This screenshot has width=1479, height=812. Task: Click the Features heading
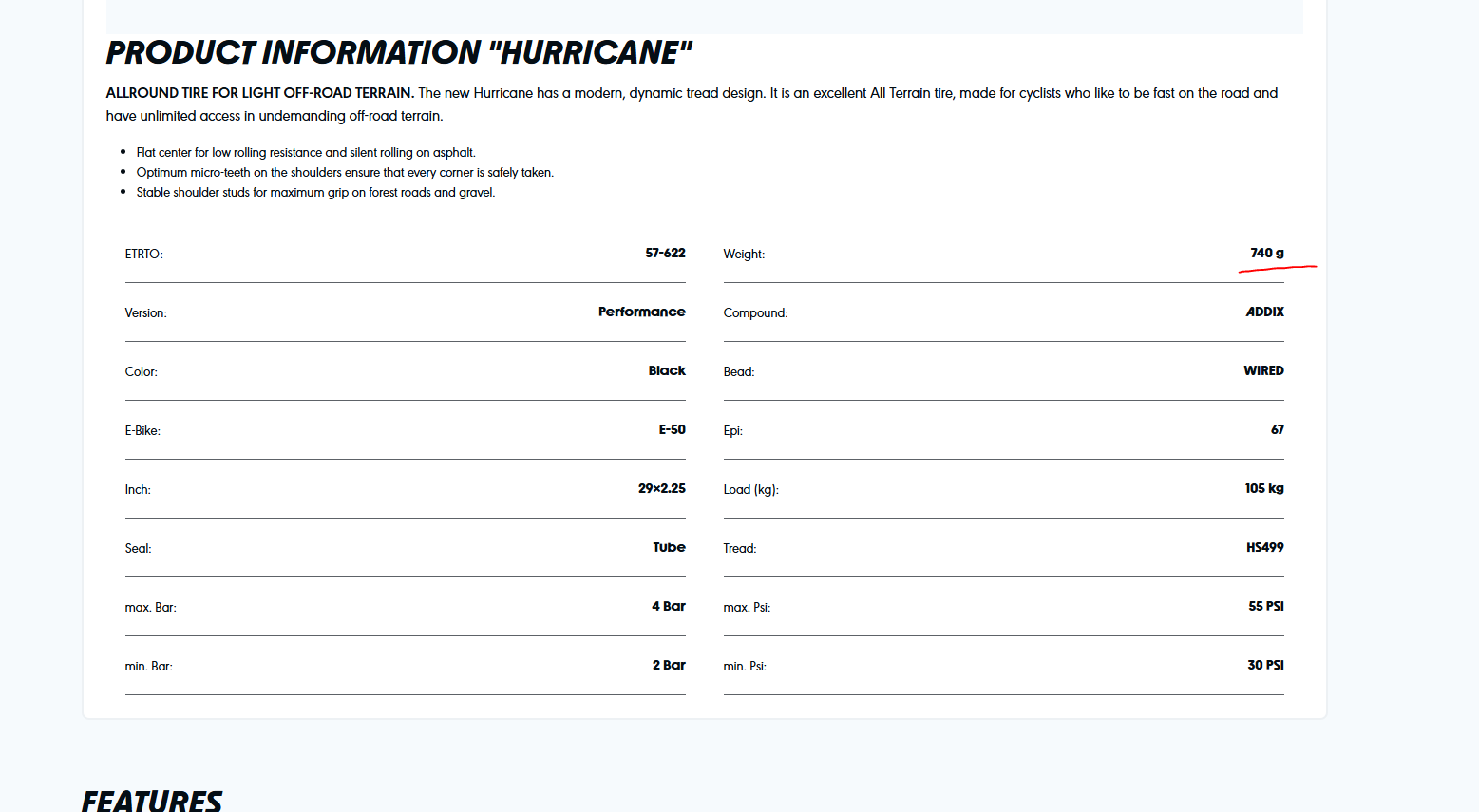pos(152,801)
